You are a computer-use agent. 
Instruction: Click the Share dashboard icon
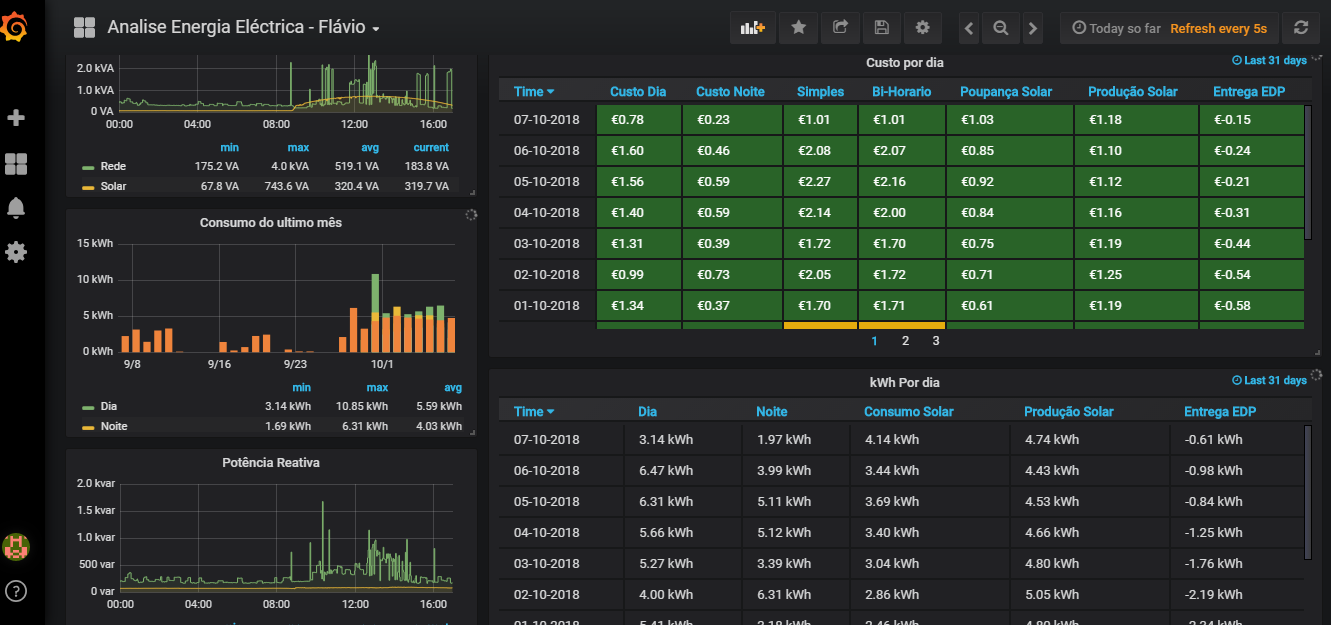coord(840,28)
